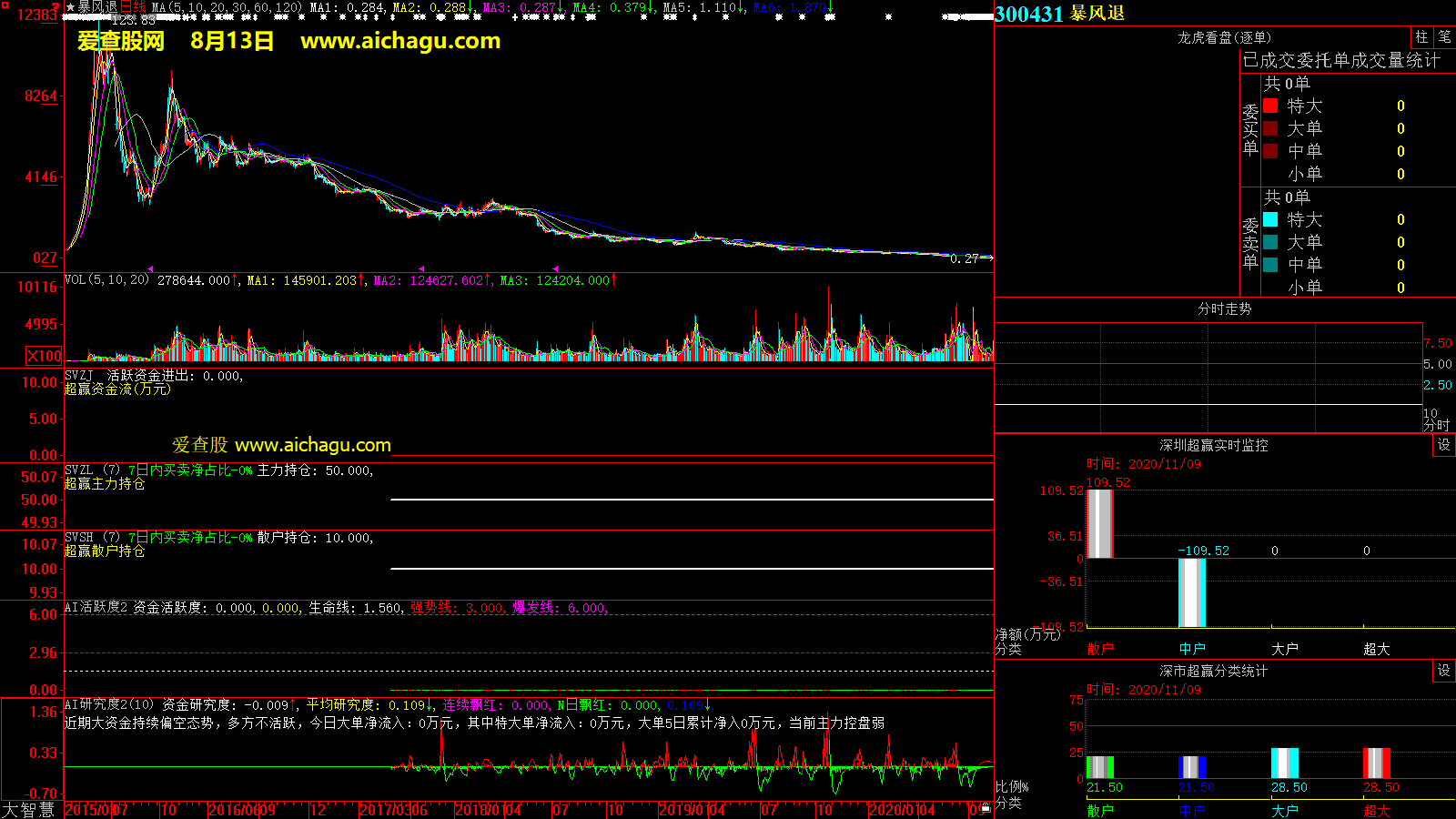Click the green 散户 21.50 statistics bar

click(x=1100, y=766)
